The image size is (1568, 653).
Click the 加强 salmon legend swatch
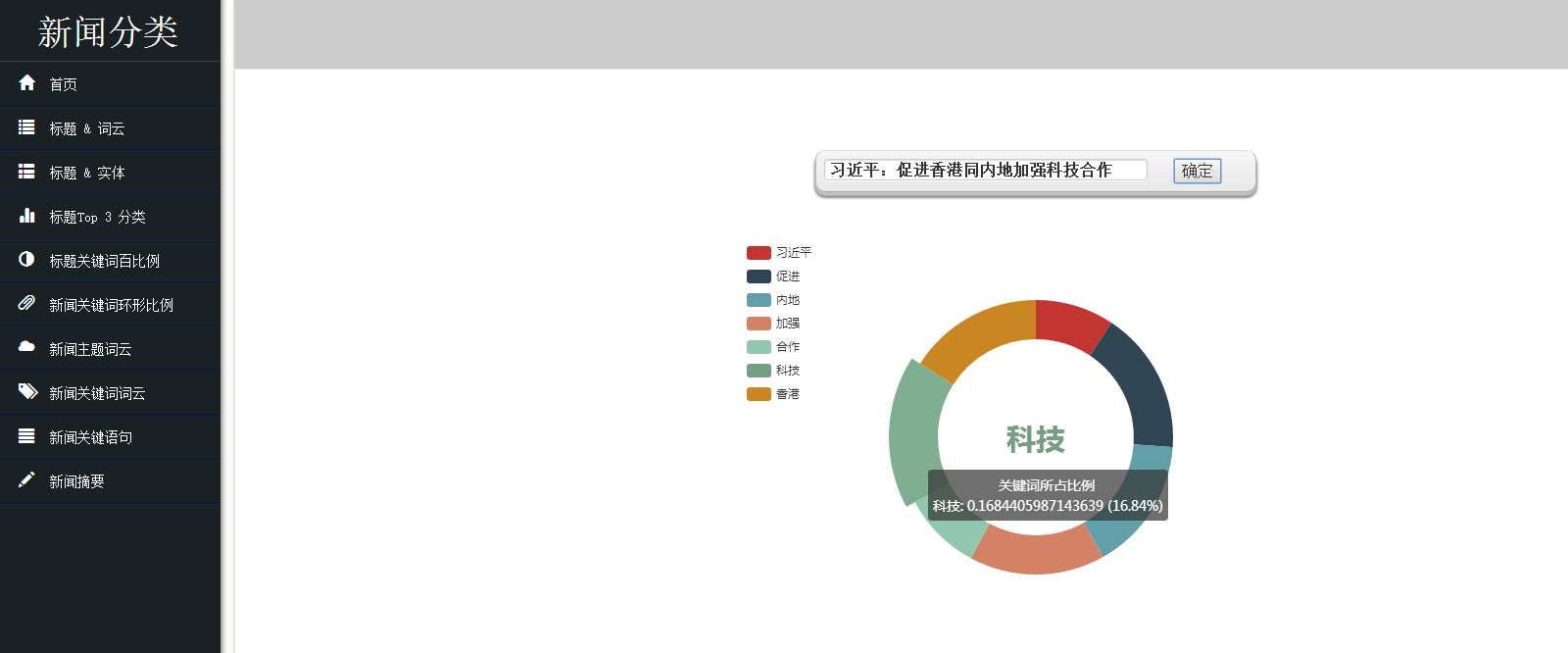click(759, 324)
